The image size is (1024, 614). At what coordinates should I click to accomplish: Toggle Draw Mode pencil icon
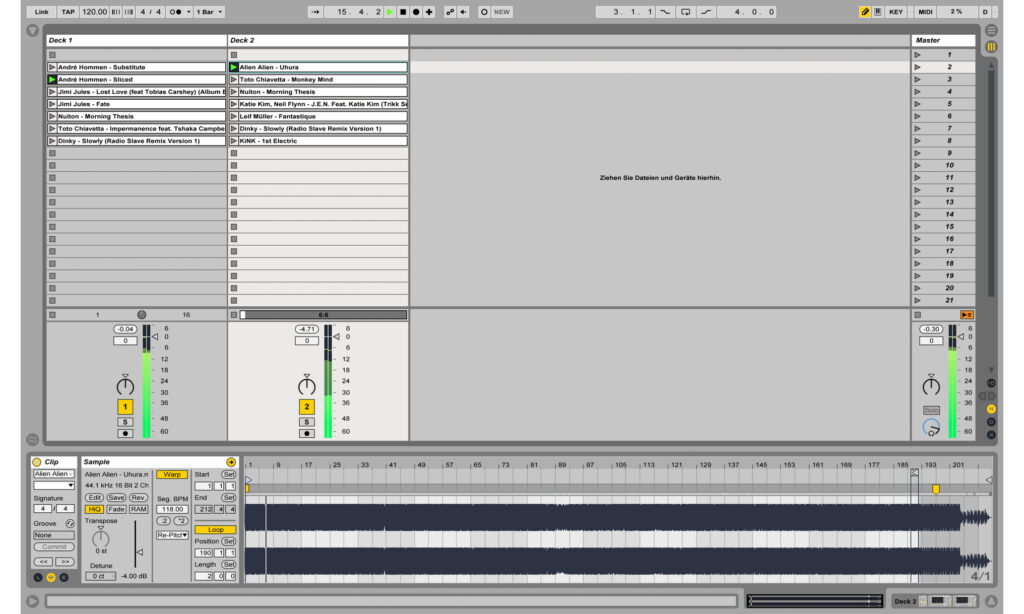click(x=865, y=12)
